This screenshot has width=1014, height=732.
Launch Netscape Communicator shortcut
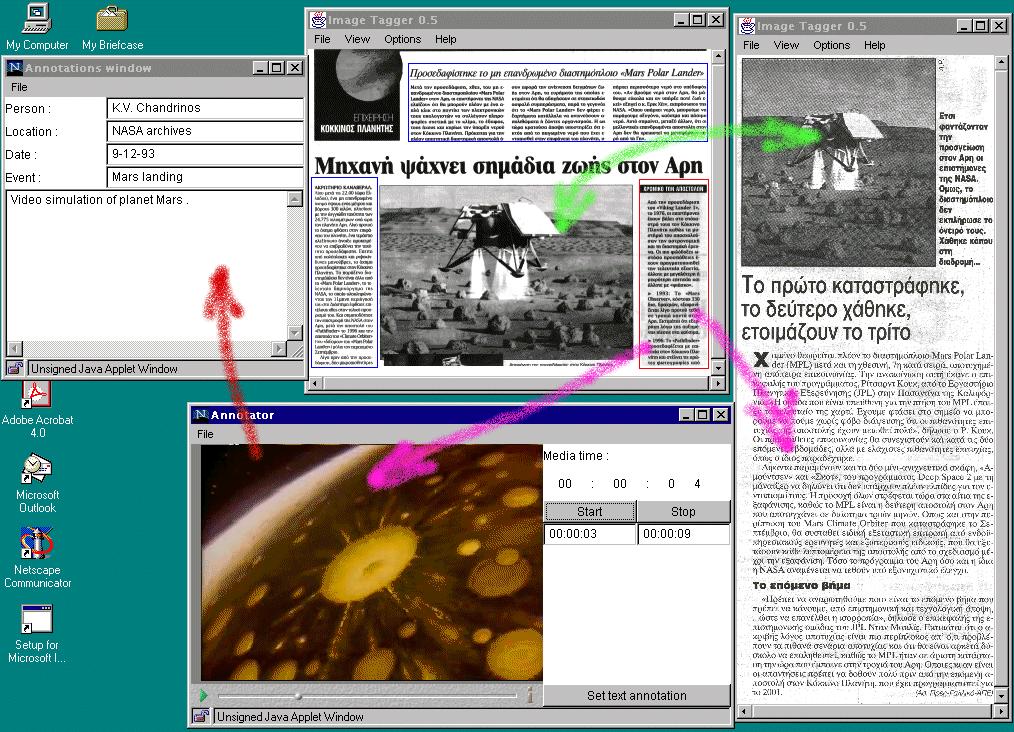[x=37, y=557]
